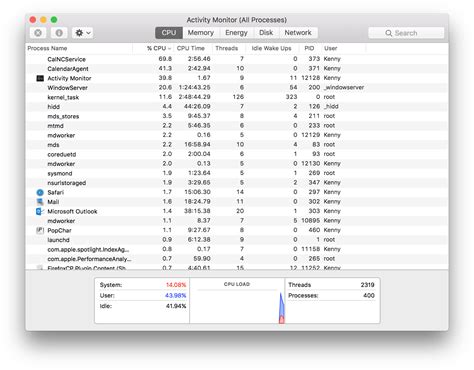Focus the Search field
The image size is (474, 370).
click(x=406, y=33)
